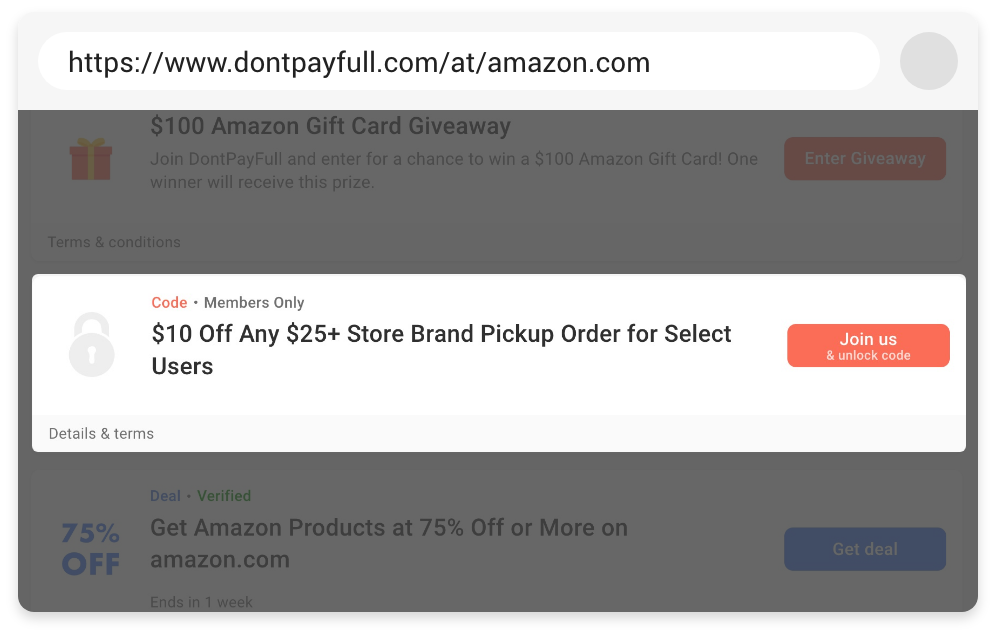Viewport: 996px width, 636px height.
Task: Expand Terms & conditions under giveaway
Action: tap(114, 242)
